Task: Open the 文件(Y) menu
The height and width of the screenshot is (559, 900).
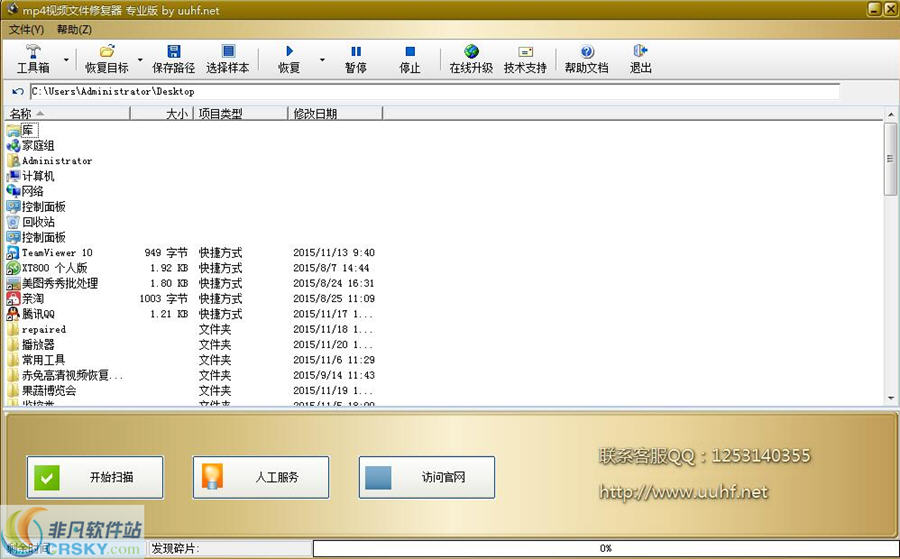Action: click(26, 29)
